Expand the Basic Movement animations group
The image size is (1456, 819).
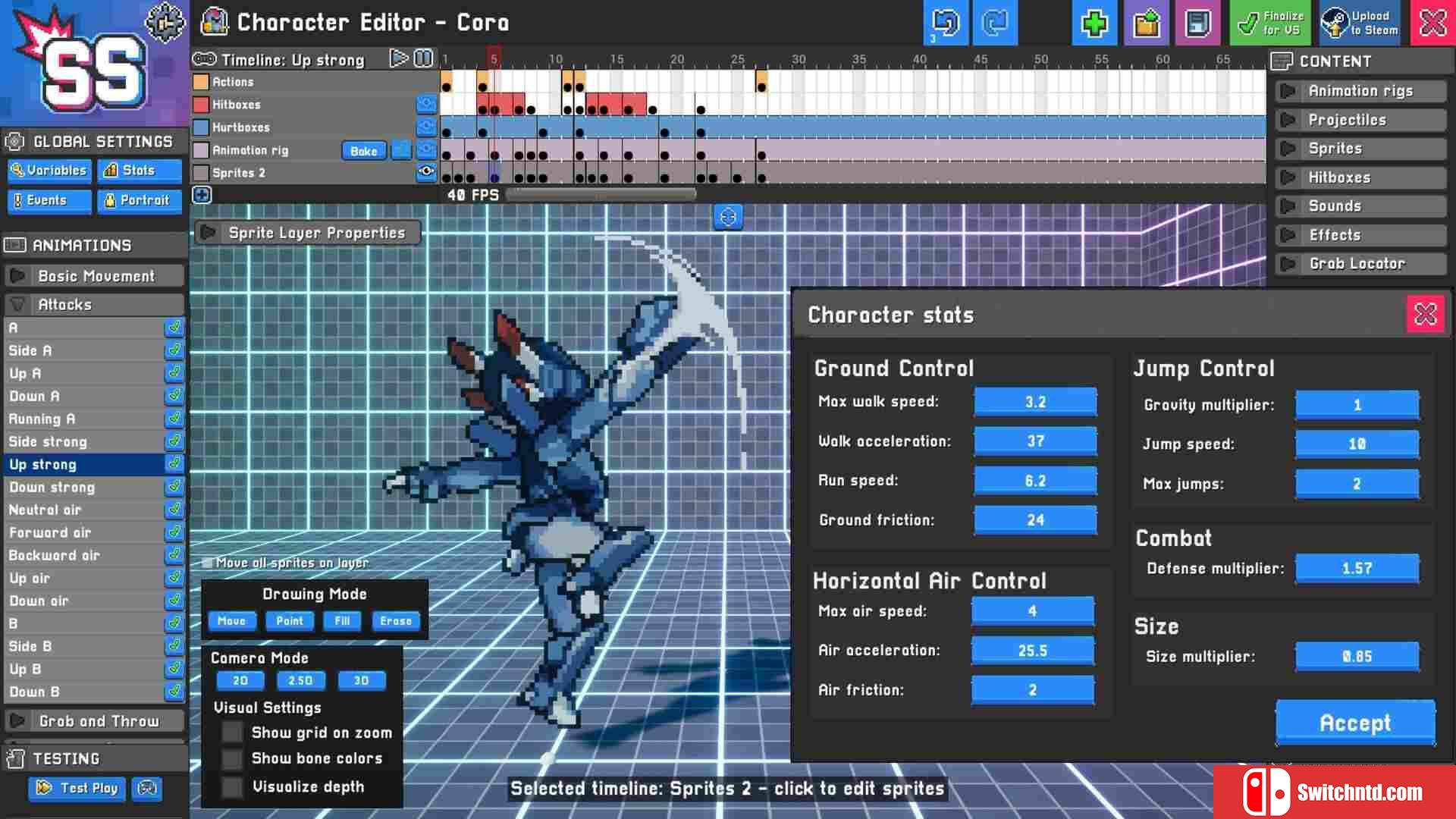coord(95,276)
